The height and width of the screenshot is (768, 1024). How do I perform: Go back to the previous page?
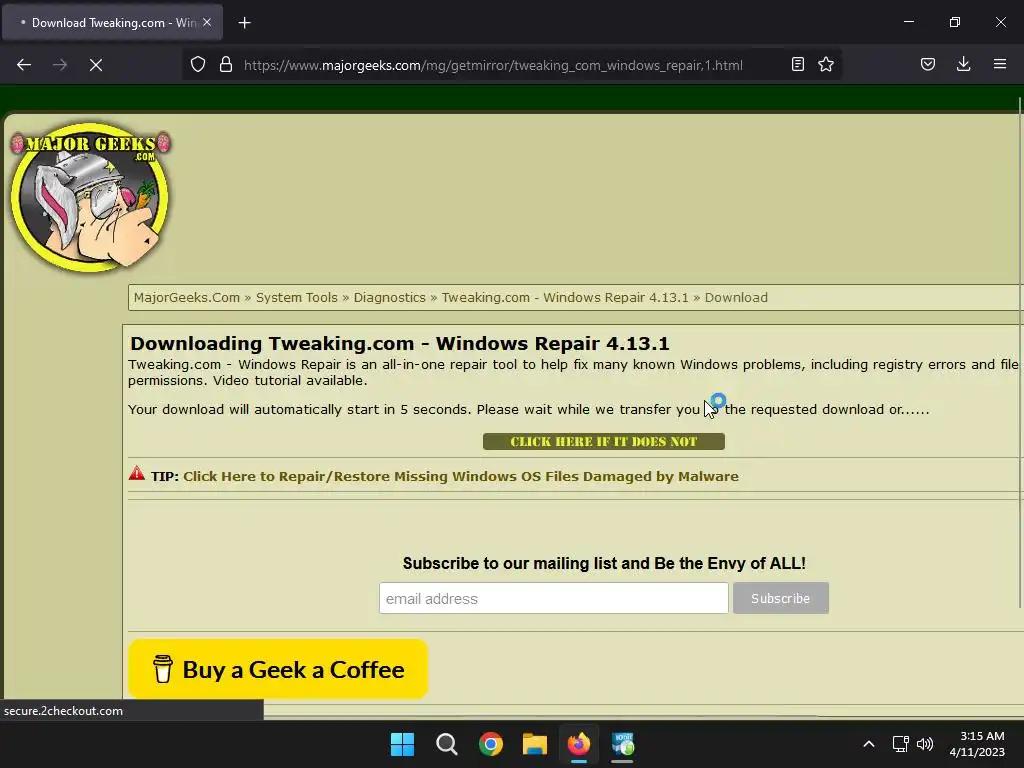coord(24,65)
